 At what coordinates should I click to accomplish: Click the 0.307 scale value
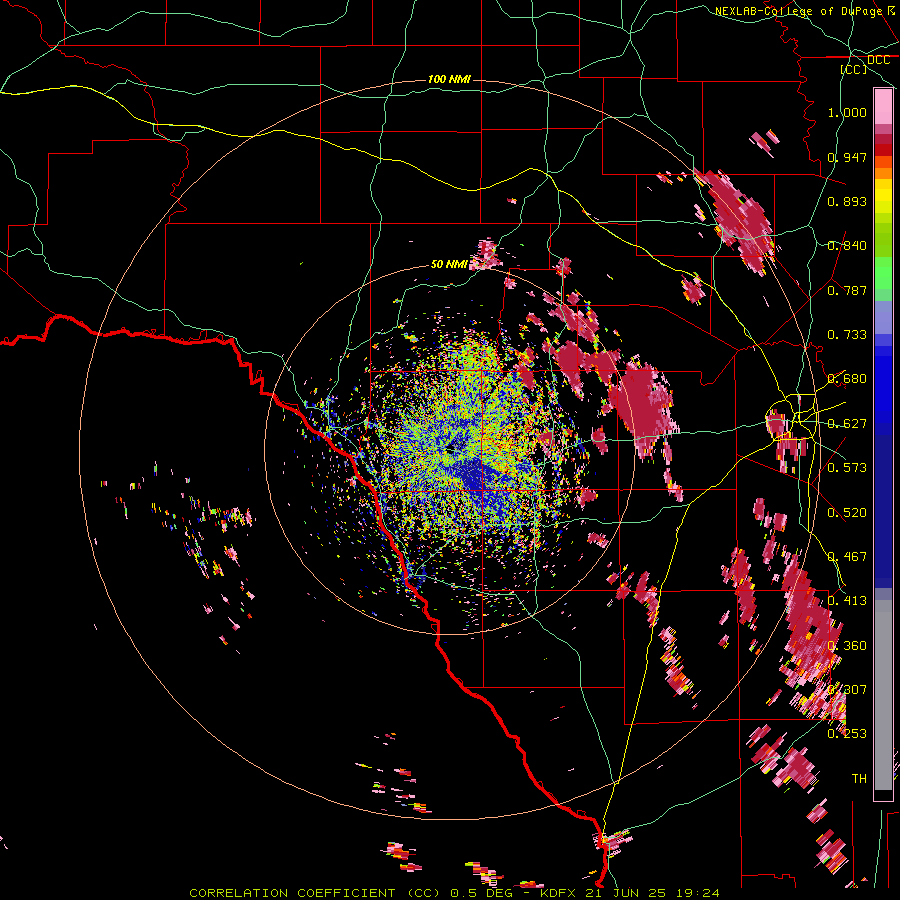[x=847, y=690]
